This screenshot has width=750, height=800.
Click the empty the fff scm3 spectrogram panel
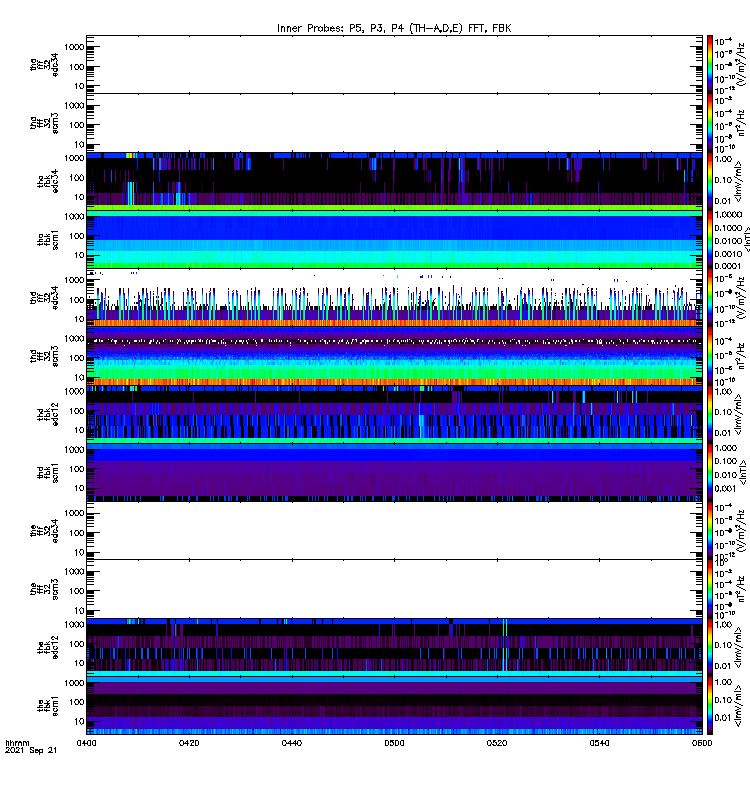394,589
